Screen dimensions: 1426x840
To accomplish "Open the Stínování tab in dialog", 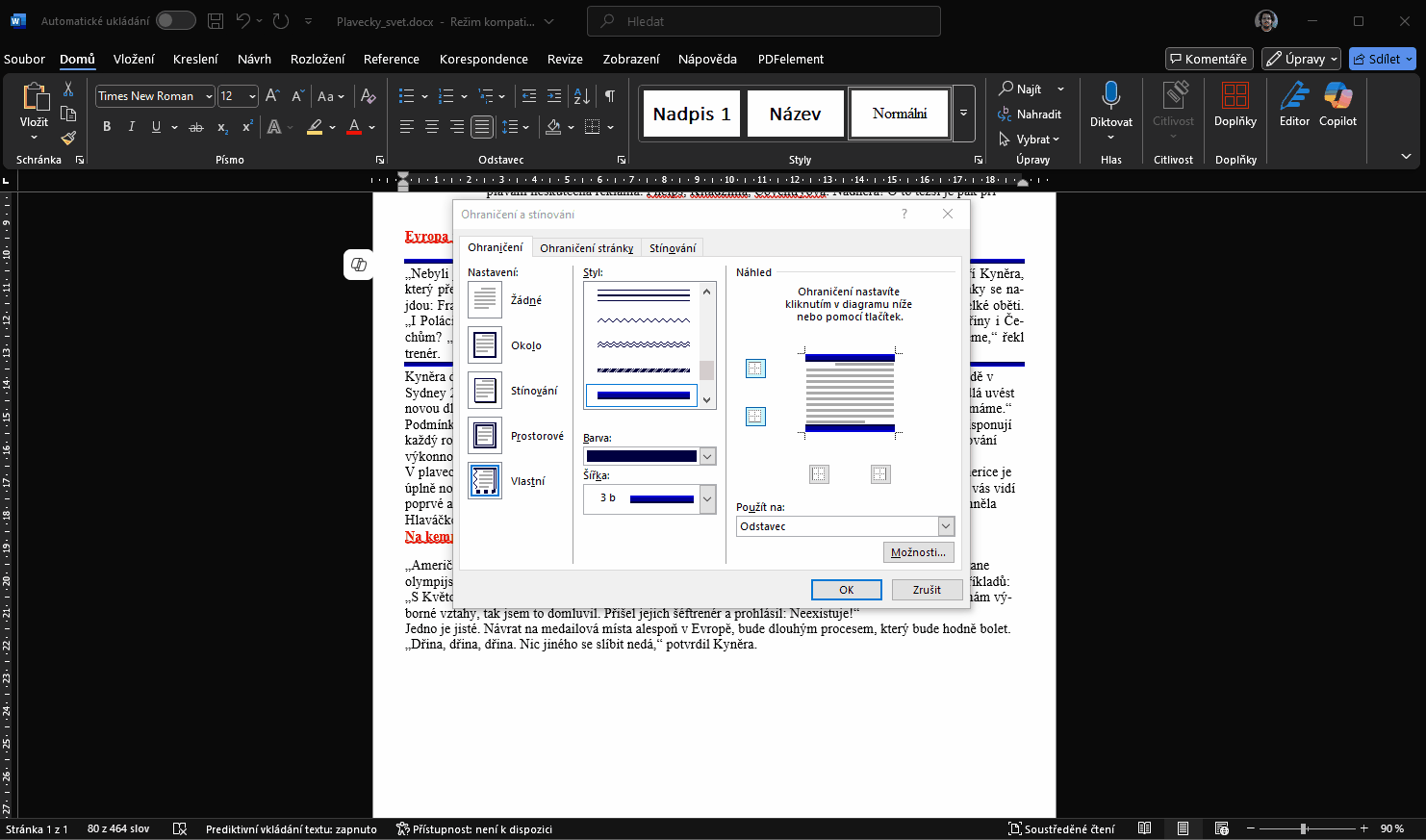I will [x=673, y=248].
